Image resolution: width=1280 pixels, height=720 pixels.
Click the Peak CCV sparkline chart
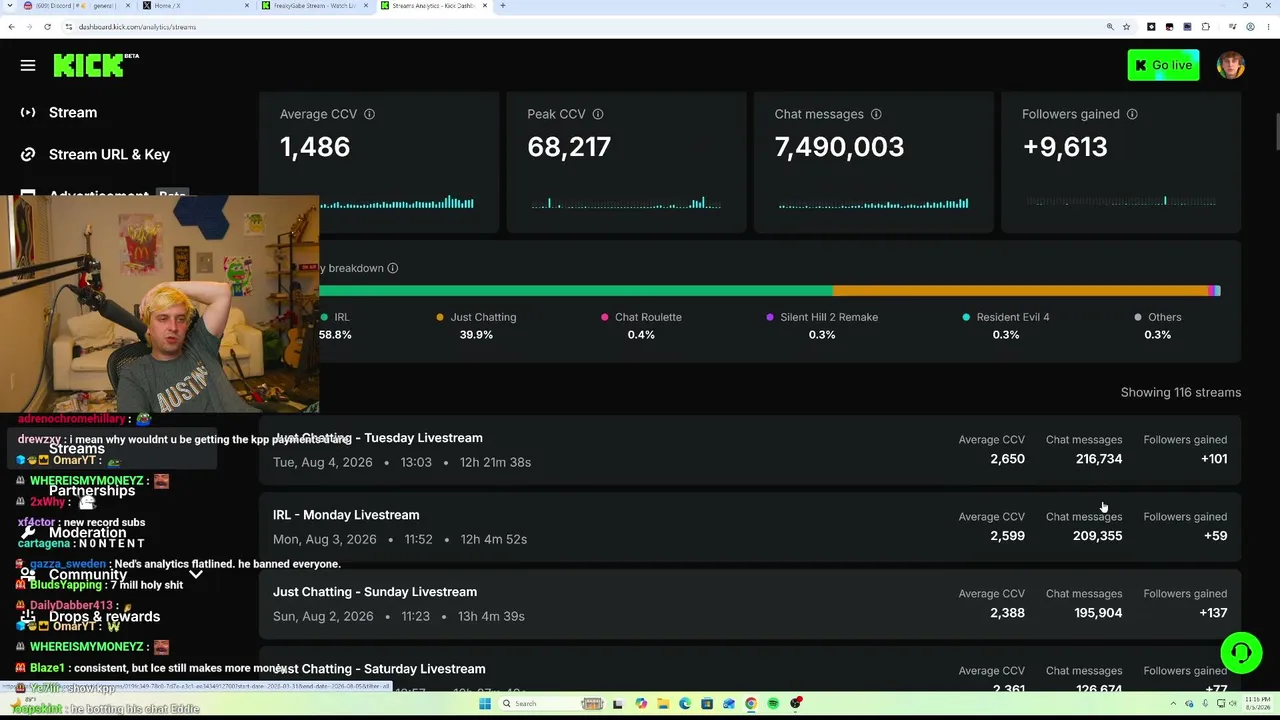(626, 203)
